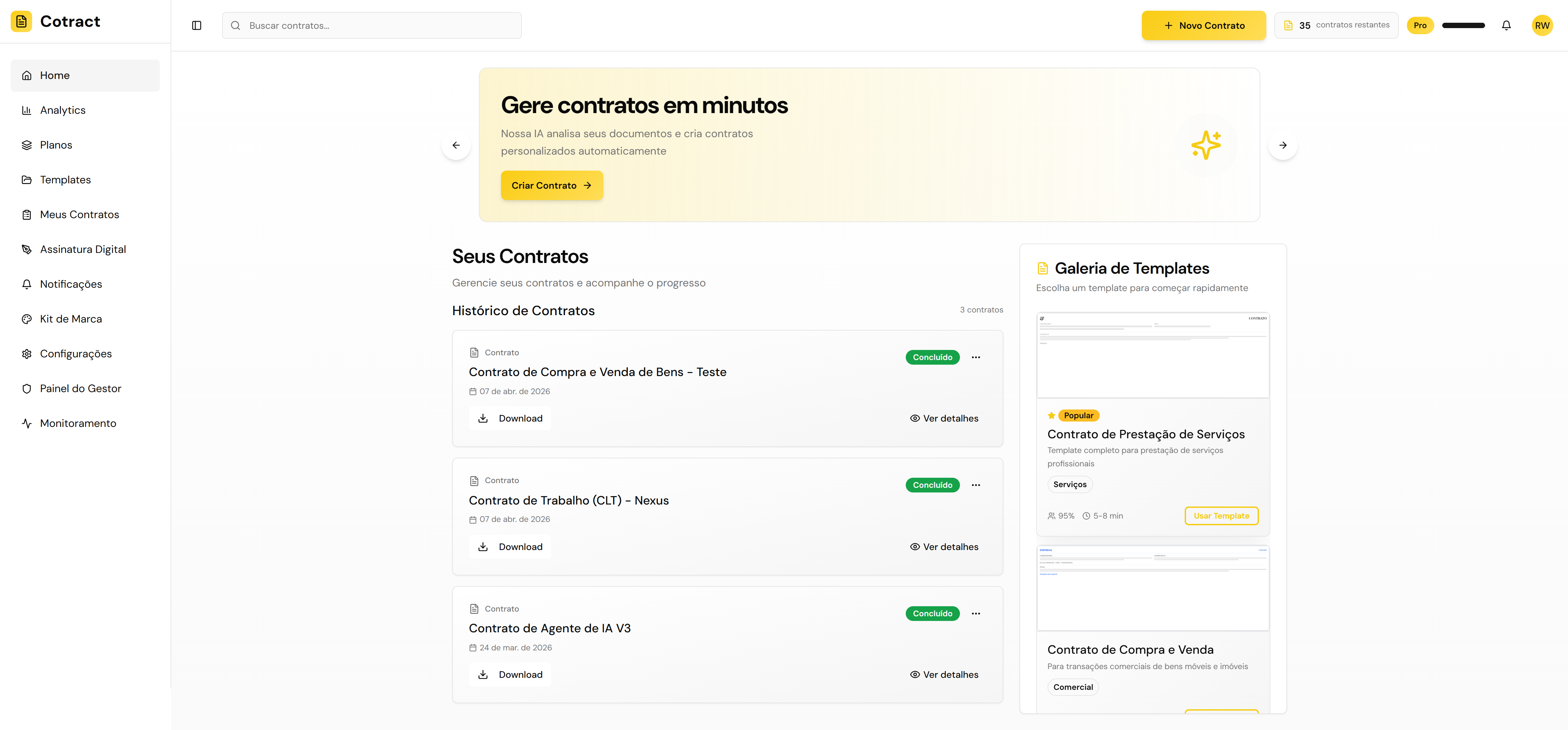Open the RW avatar menu
Screen dimensions: 1568x730
coord(1543,25)
